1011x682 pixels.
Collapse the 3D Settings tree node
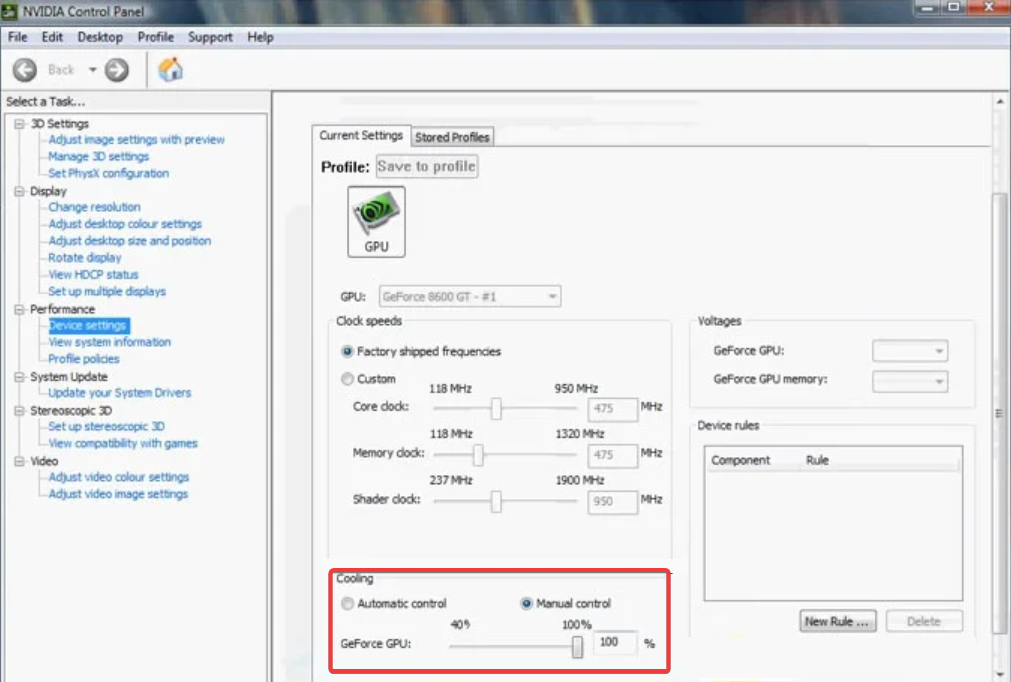click(19, 123)
